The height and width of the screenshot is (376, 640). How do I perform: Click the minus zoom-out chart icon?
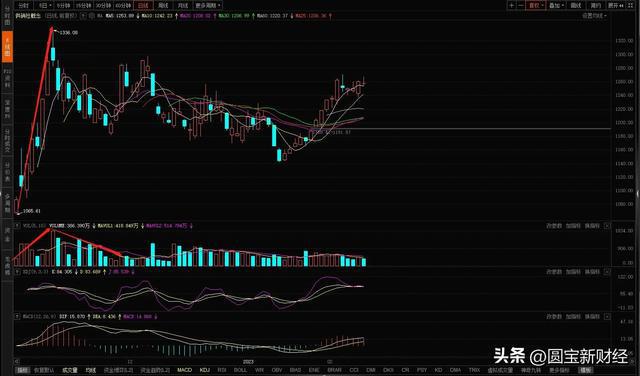pyautogui.click(x=521, y=5)
